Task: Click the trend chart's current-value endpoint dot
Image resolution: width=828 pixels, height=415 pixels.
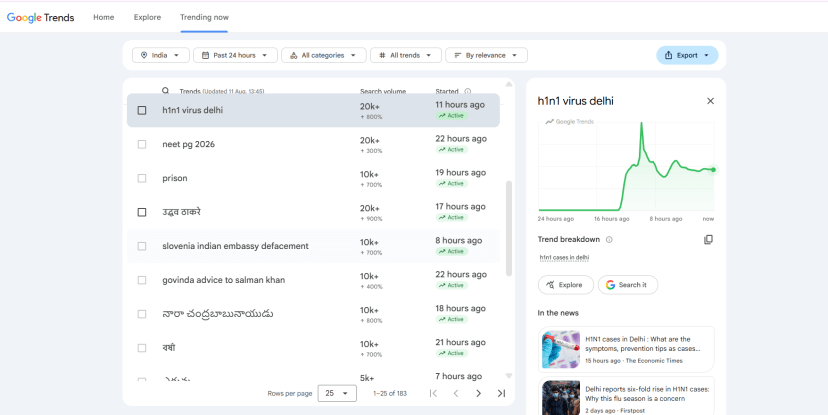Action: click(713, 169)
